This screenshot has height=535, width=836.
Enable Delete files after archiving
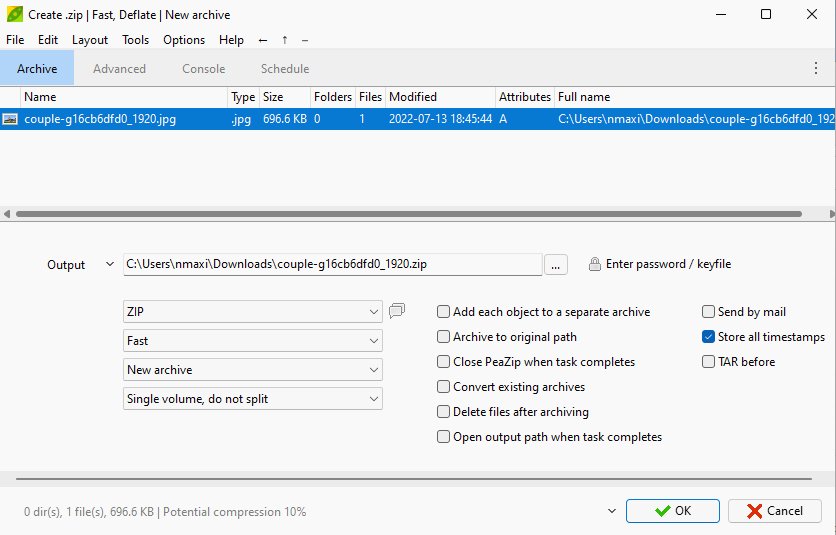point(444,412)
